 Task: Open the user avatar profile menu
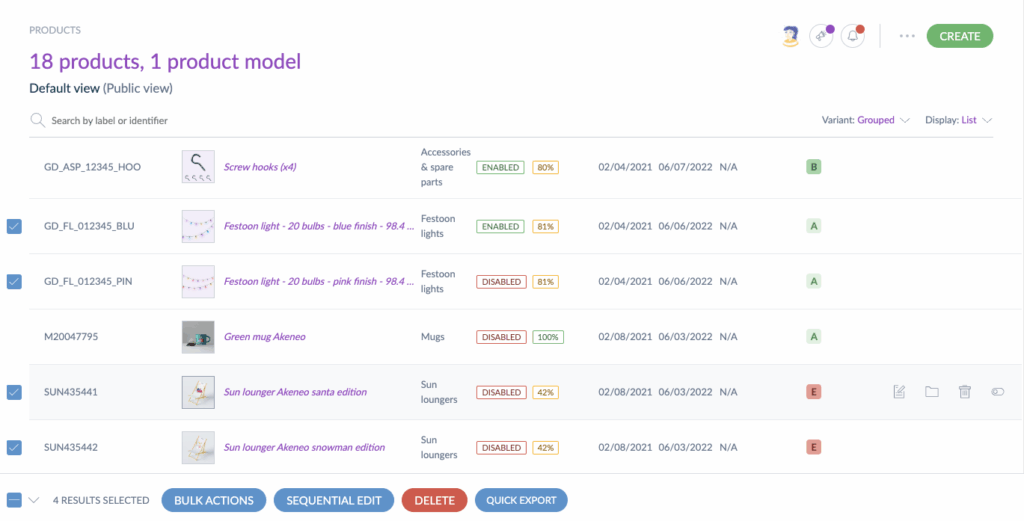791,36
